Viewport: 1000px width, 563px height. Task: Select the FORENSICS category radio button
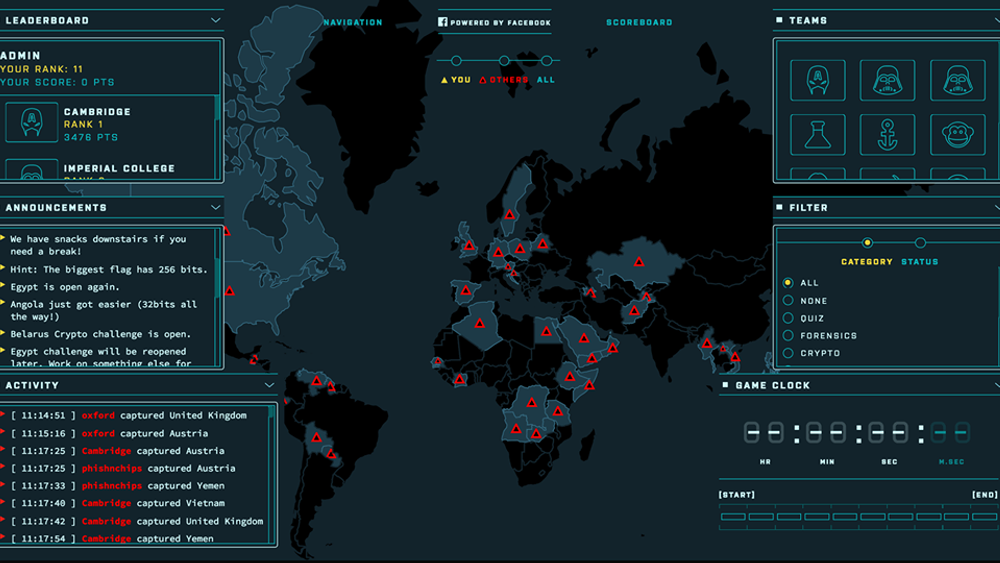click(x=788, y=335)
